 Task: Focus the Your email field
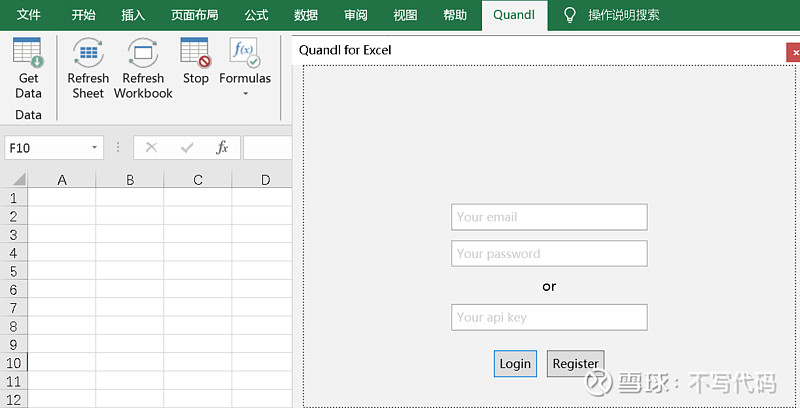(x=549, y=217)
